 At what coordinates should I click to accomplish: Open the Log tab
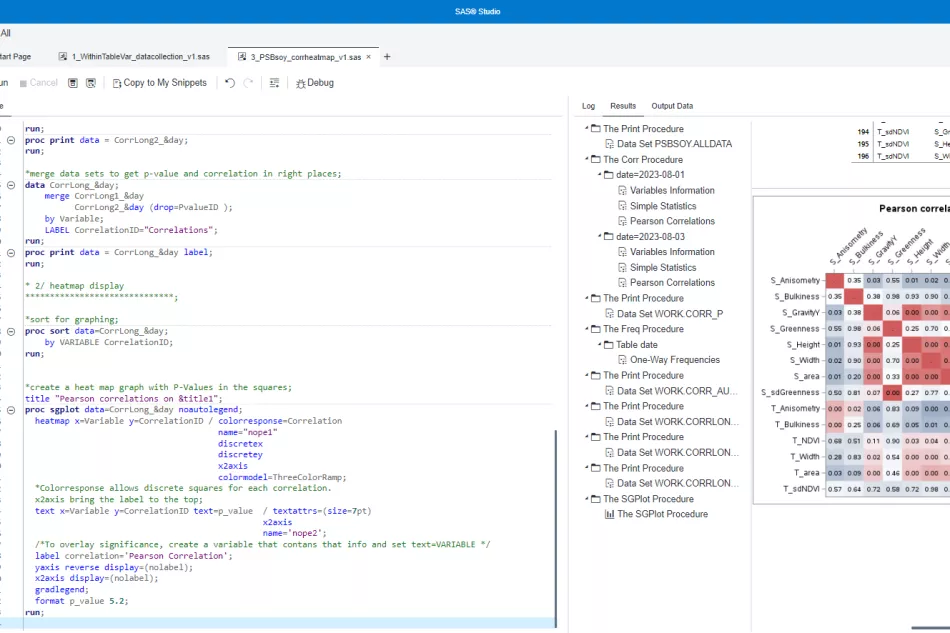click(x=588, y=106)
